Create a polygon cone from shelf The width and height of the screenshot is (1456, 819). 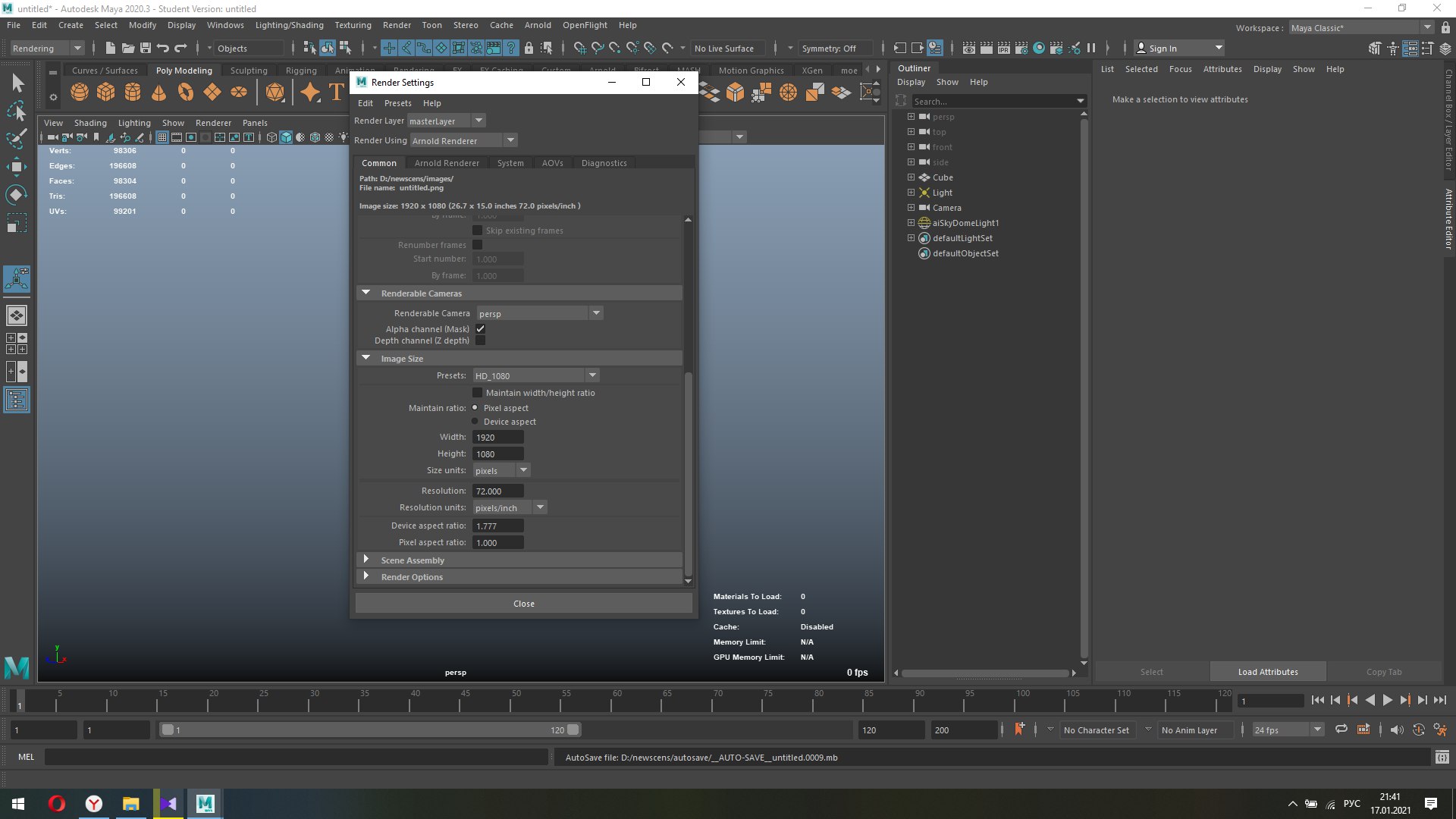[159, 93]
